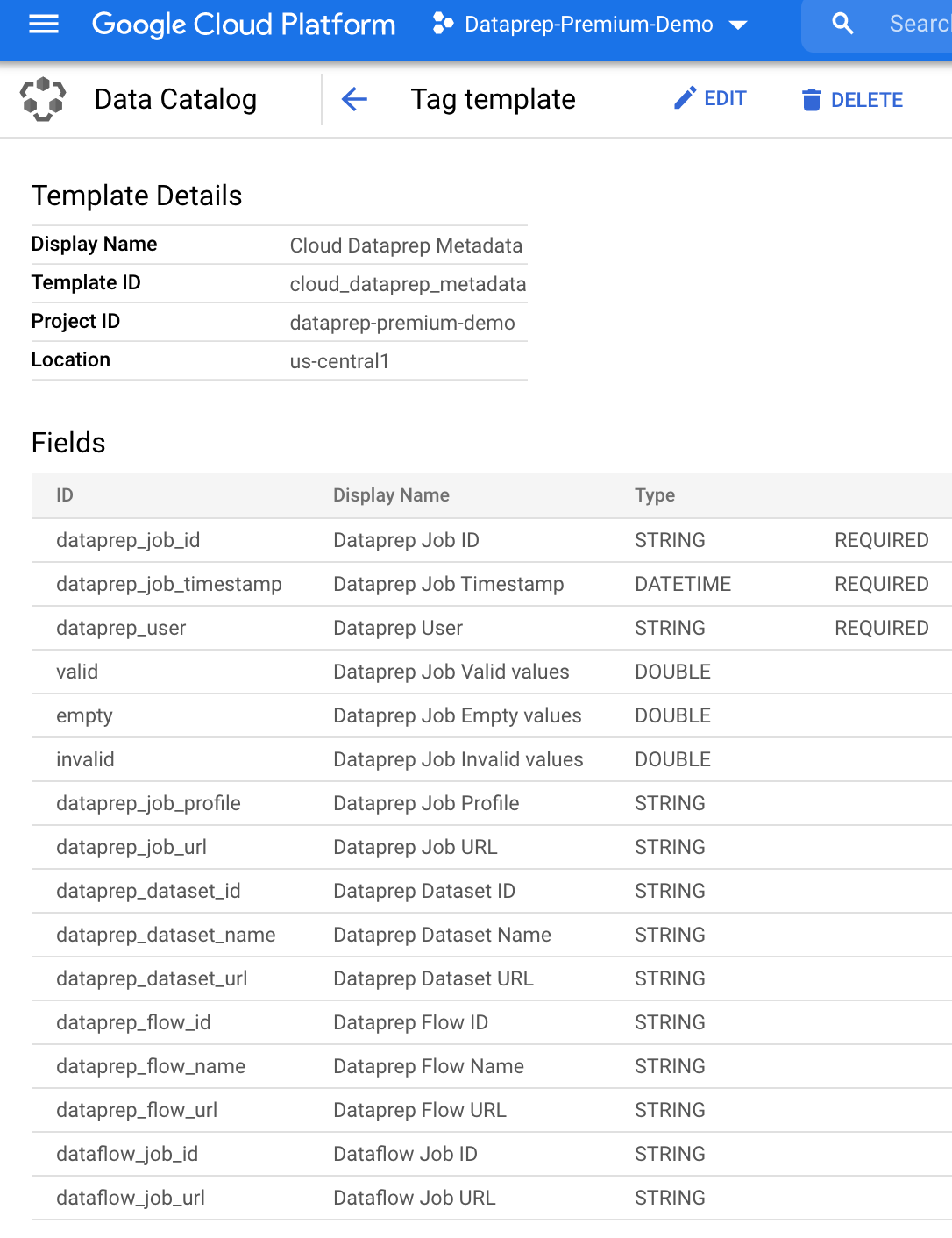952x1238 pixels.
Task: Click Dataprep Job Empty values display name
Action: pos(458,715)
